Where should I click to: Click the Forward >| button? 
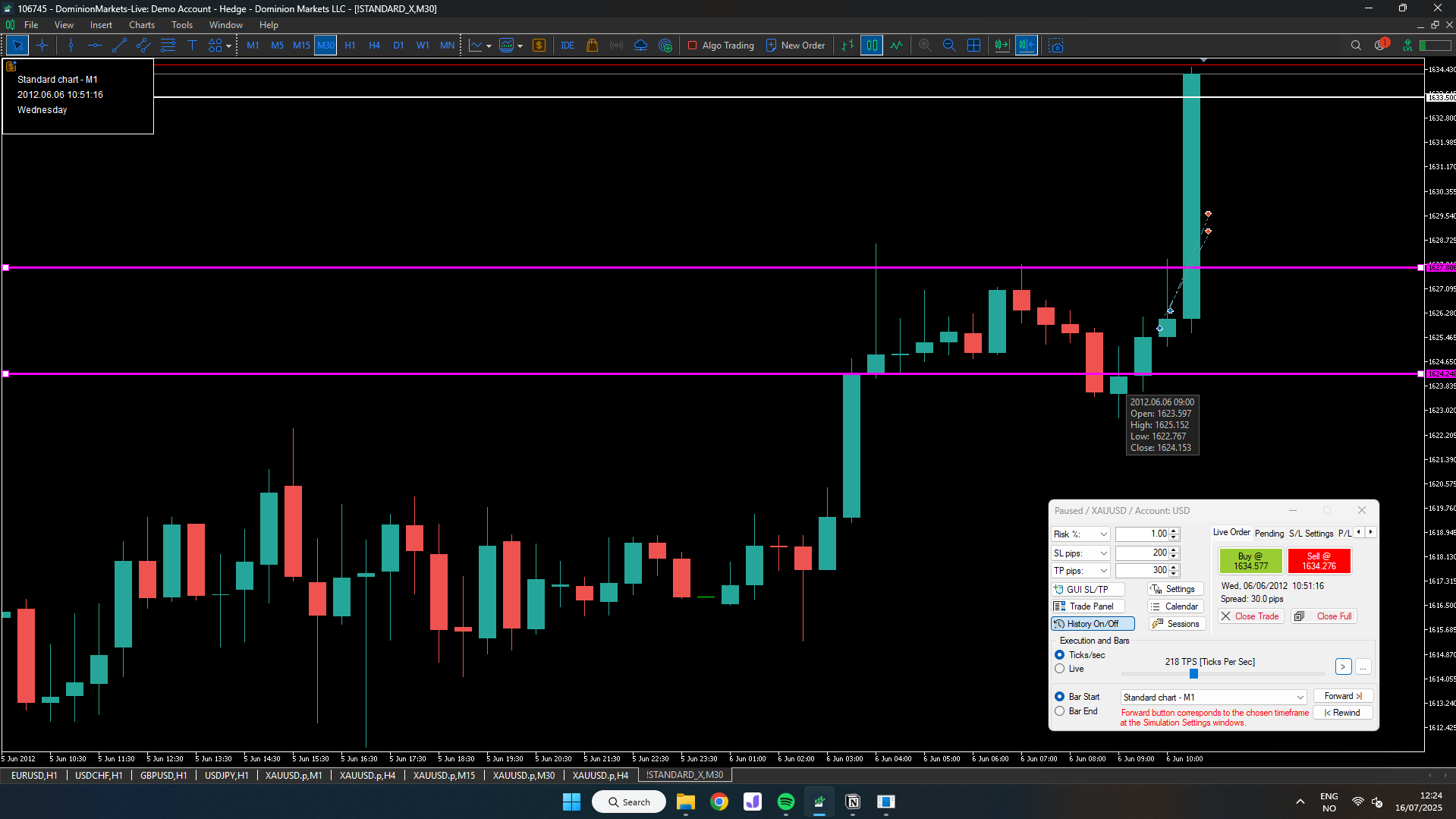(1343, 696)
